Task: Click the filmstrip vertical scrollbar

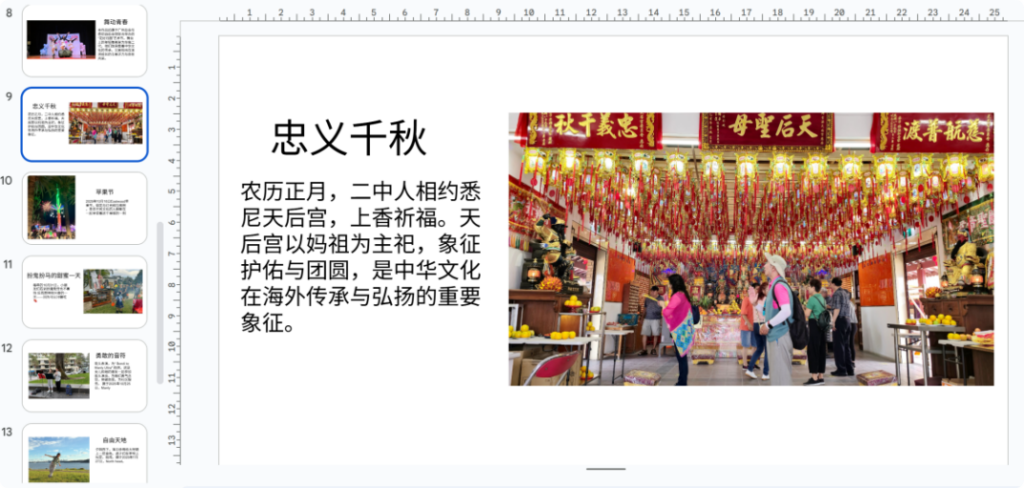Action: [x=159, y=300]
